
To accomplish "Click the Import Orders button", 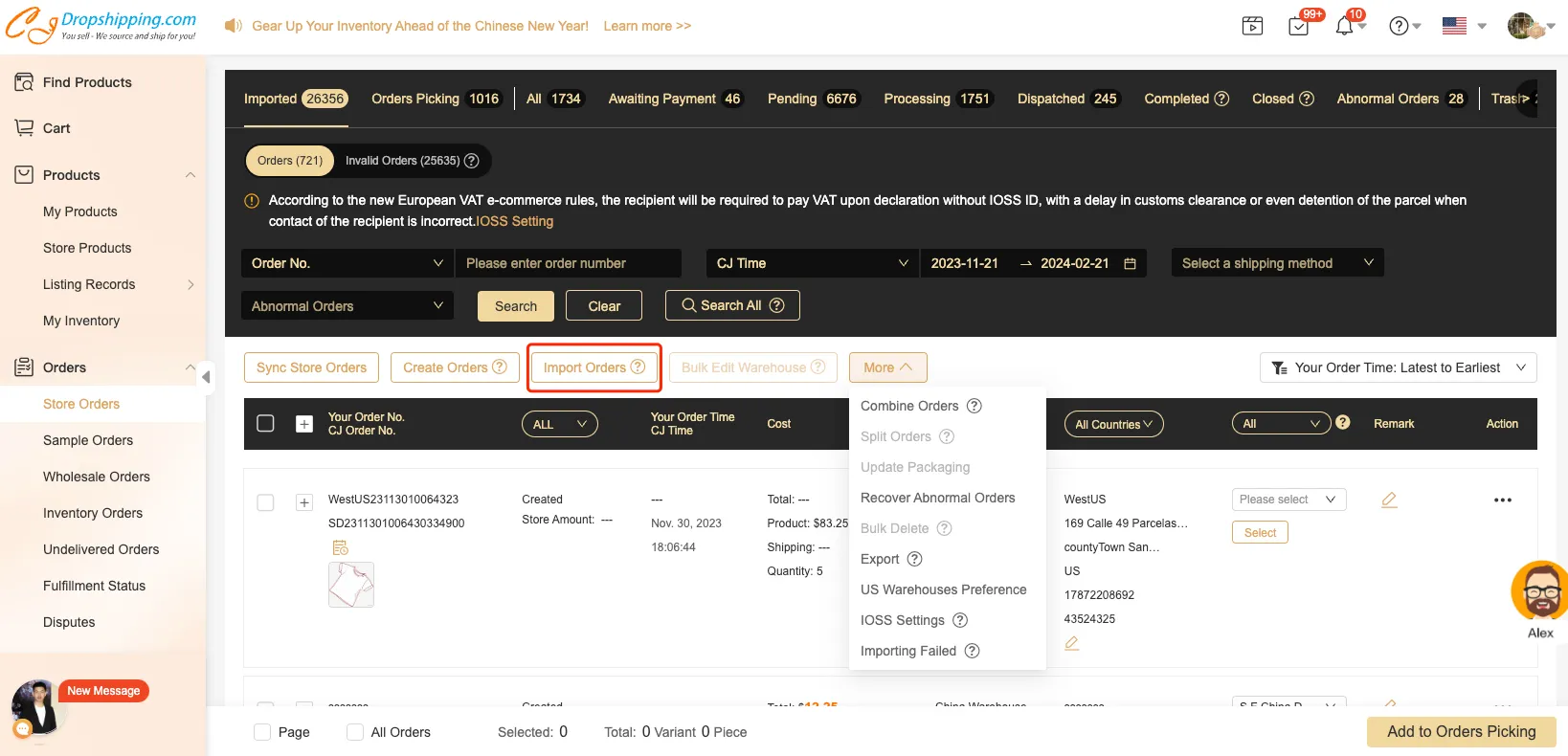I will click(594, 367).
